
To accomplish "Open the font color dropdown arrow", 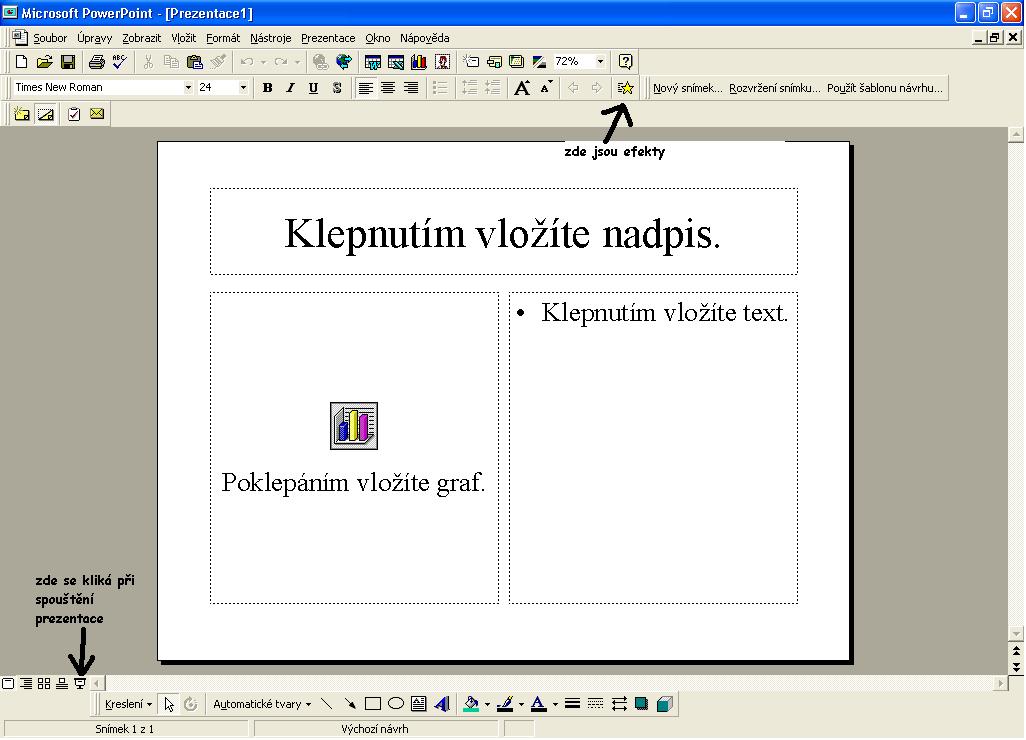I will point(555,705).
